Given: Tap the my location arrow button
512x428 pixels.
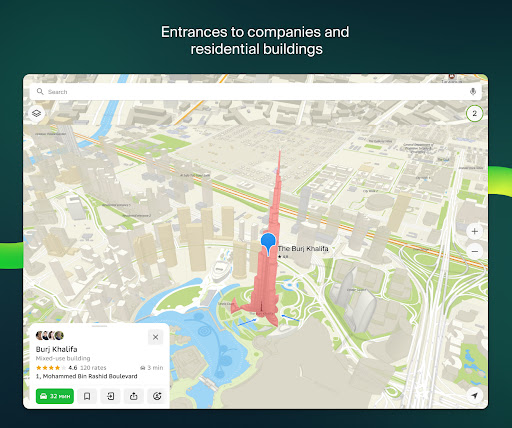Looking at the screenshot, I should pos(475,396).
